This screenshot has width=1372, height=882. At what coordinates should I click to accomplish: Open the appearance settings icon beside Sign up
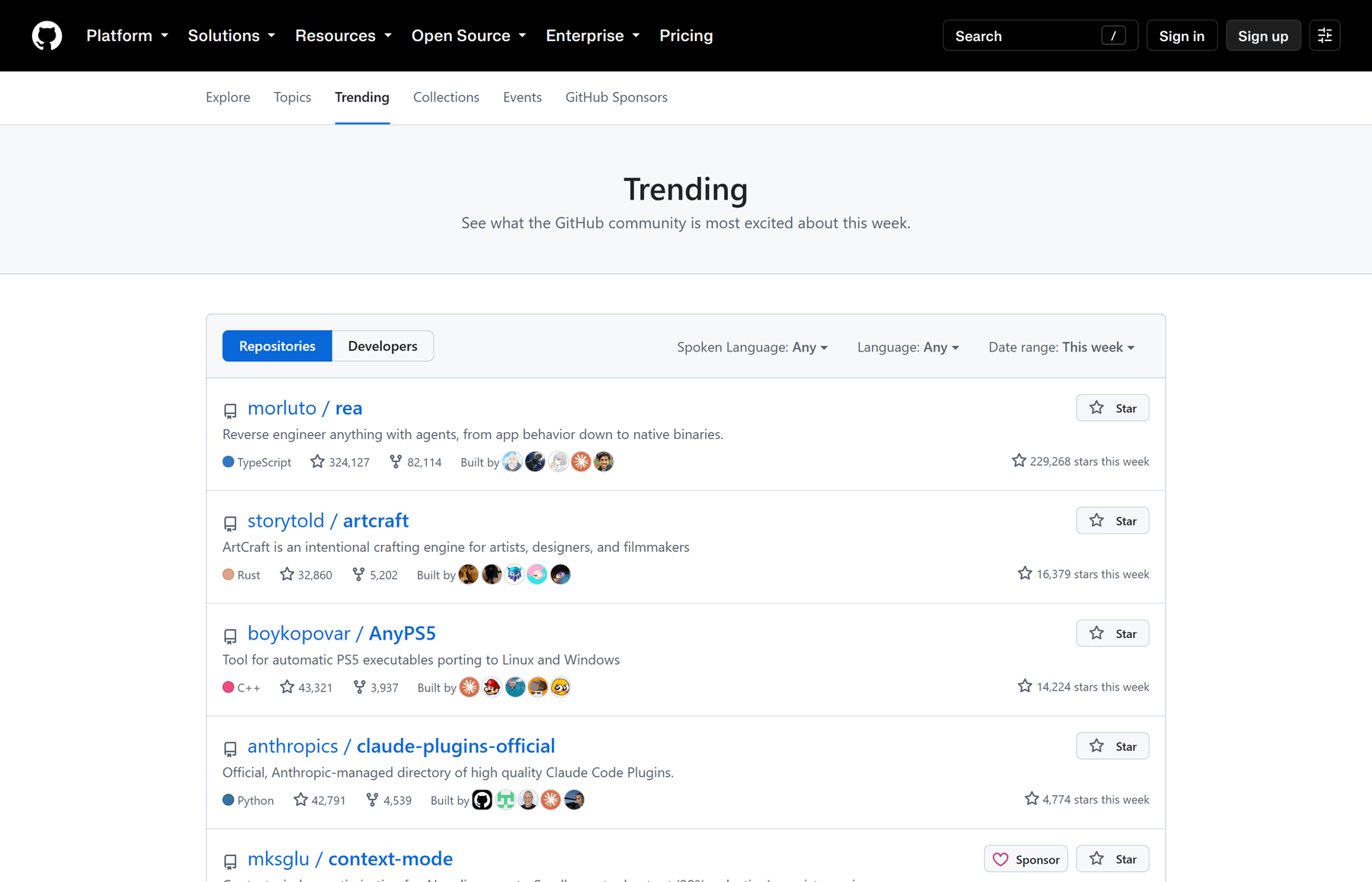pyautogui.click(x=1325, y=36)
